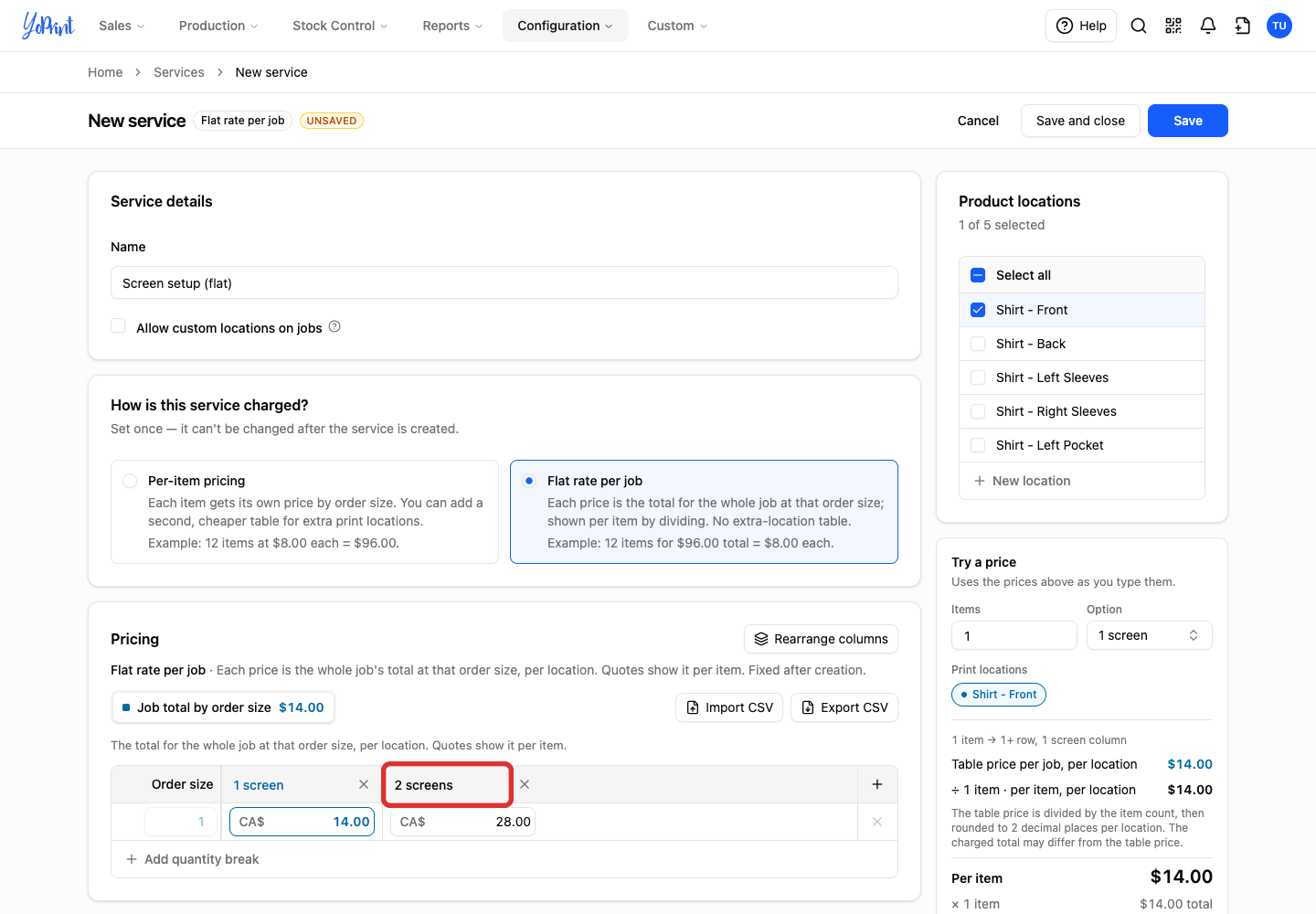Click the Help button
1316x914 pixels.
coord(1081,26)
